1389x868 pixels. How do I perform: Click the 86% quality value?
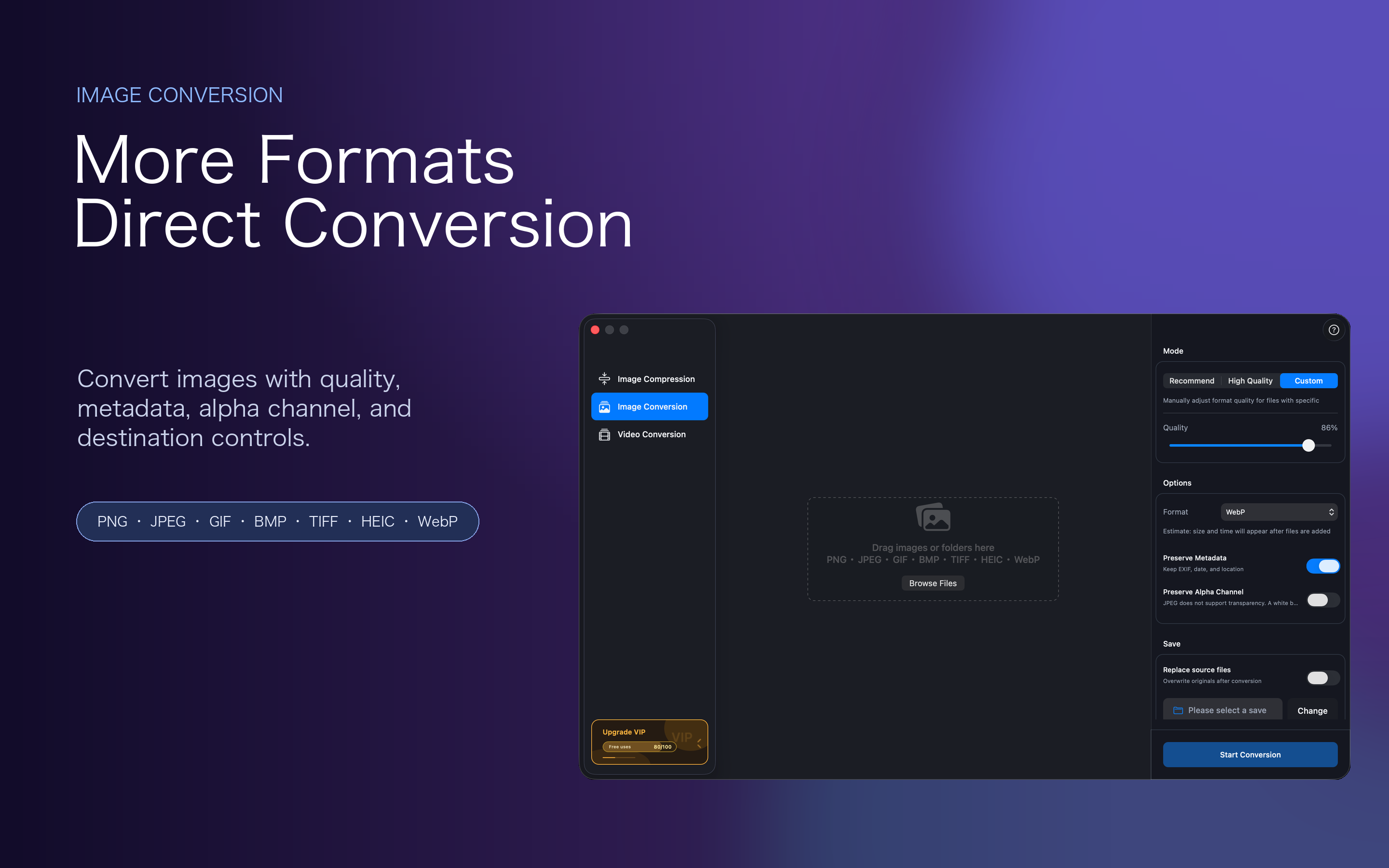[1329, 428]
